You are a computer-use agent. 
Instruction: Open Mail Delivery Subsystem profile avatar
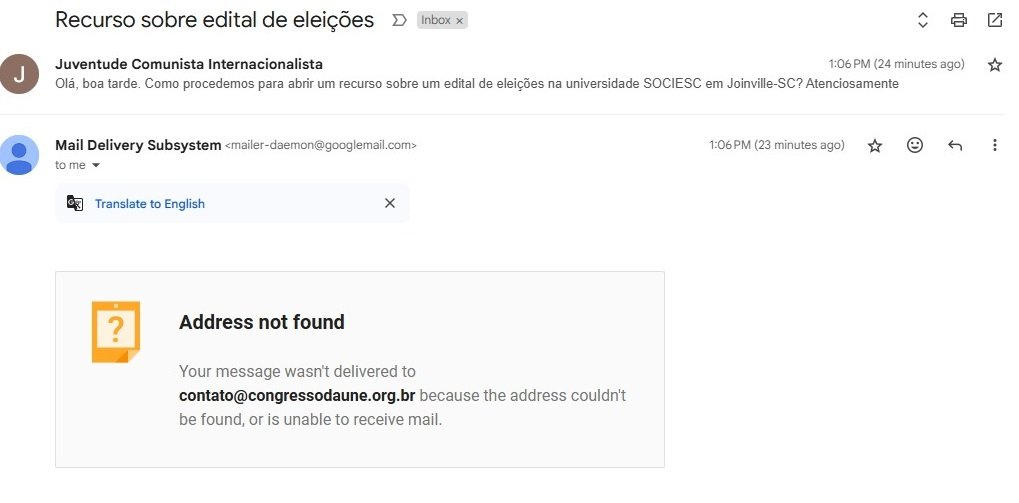click(x=19, y=155)
